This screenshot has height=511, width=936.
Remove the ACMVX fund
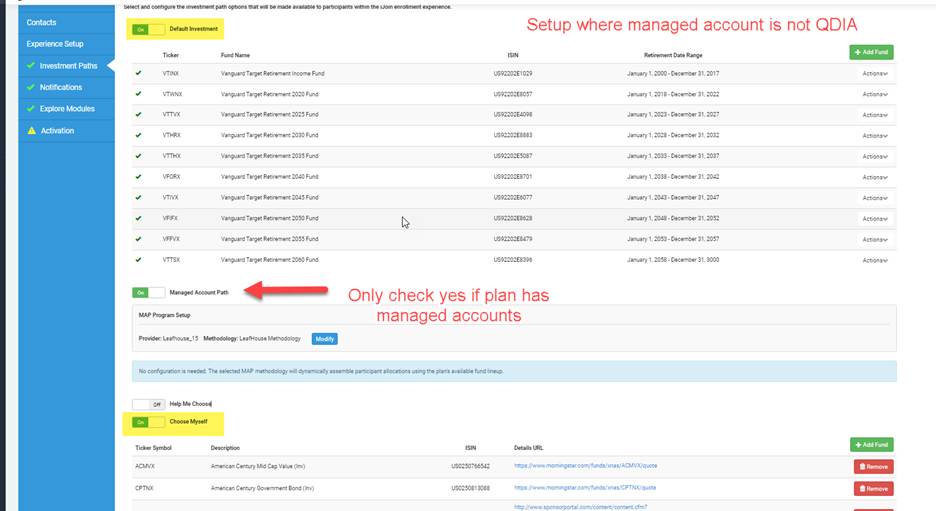point(873,466)
